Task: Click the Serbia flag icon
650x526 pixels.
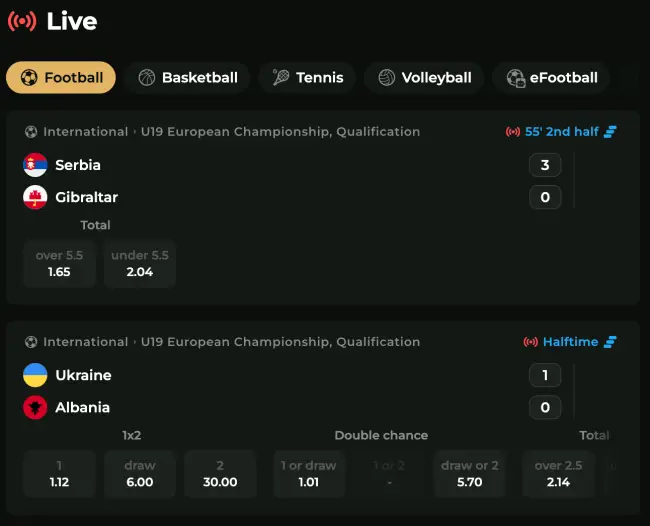Action: tap(35, 165)
